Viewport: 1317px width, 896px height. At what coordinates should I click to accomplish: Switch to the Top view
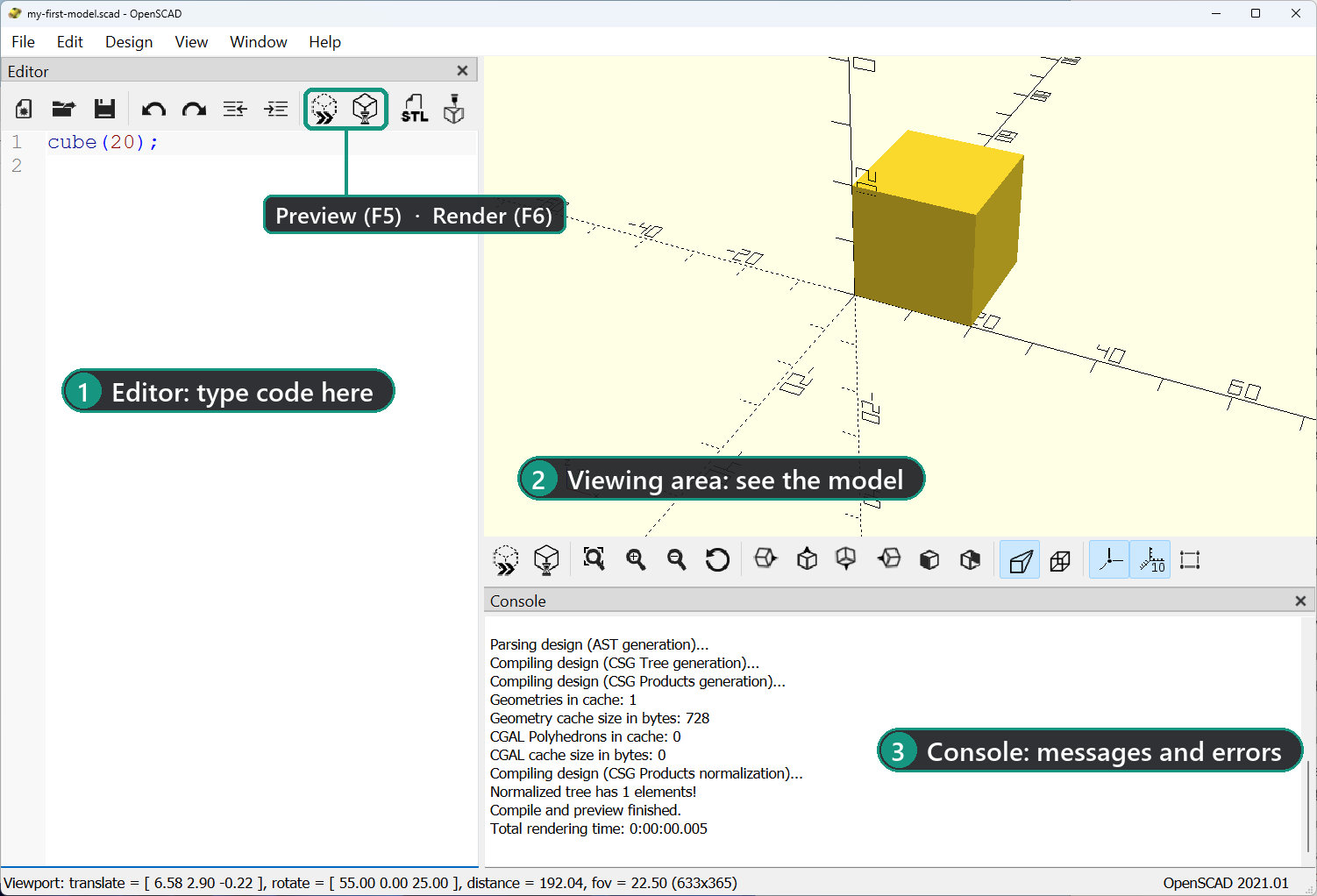(807, 559)
